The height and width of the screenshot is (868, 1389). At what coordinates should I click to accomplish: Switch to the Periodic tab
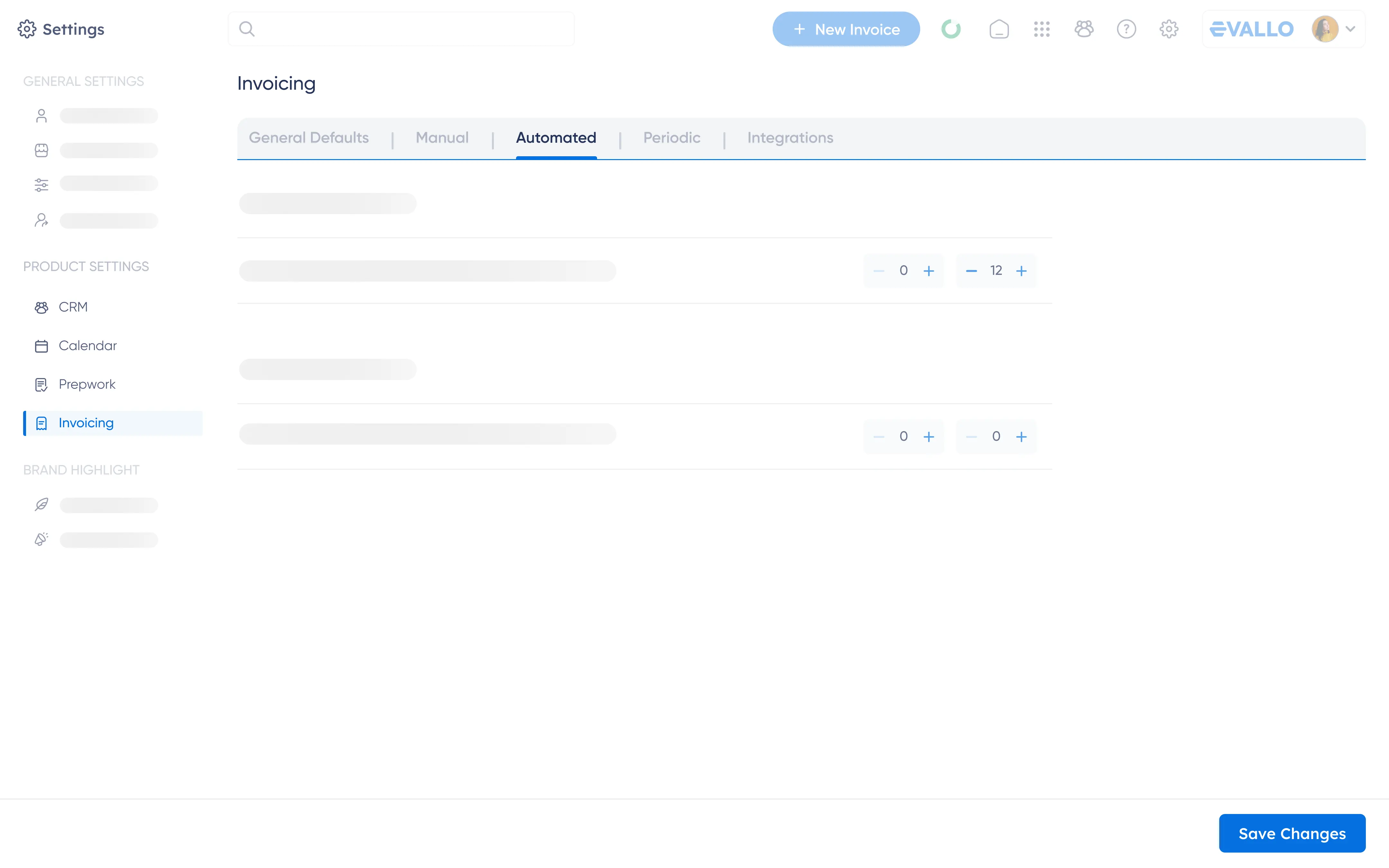pyautogui.click(x=672, y=138)
